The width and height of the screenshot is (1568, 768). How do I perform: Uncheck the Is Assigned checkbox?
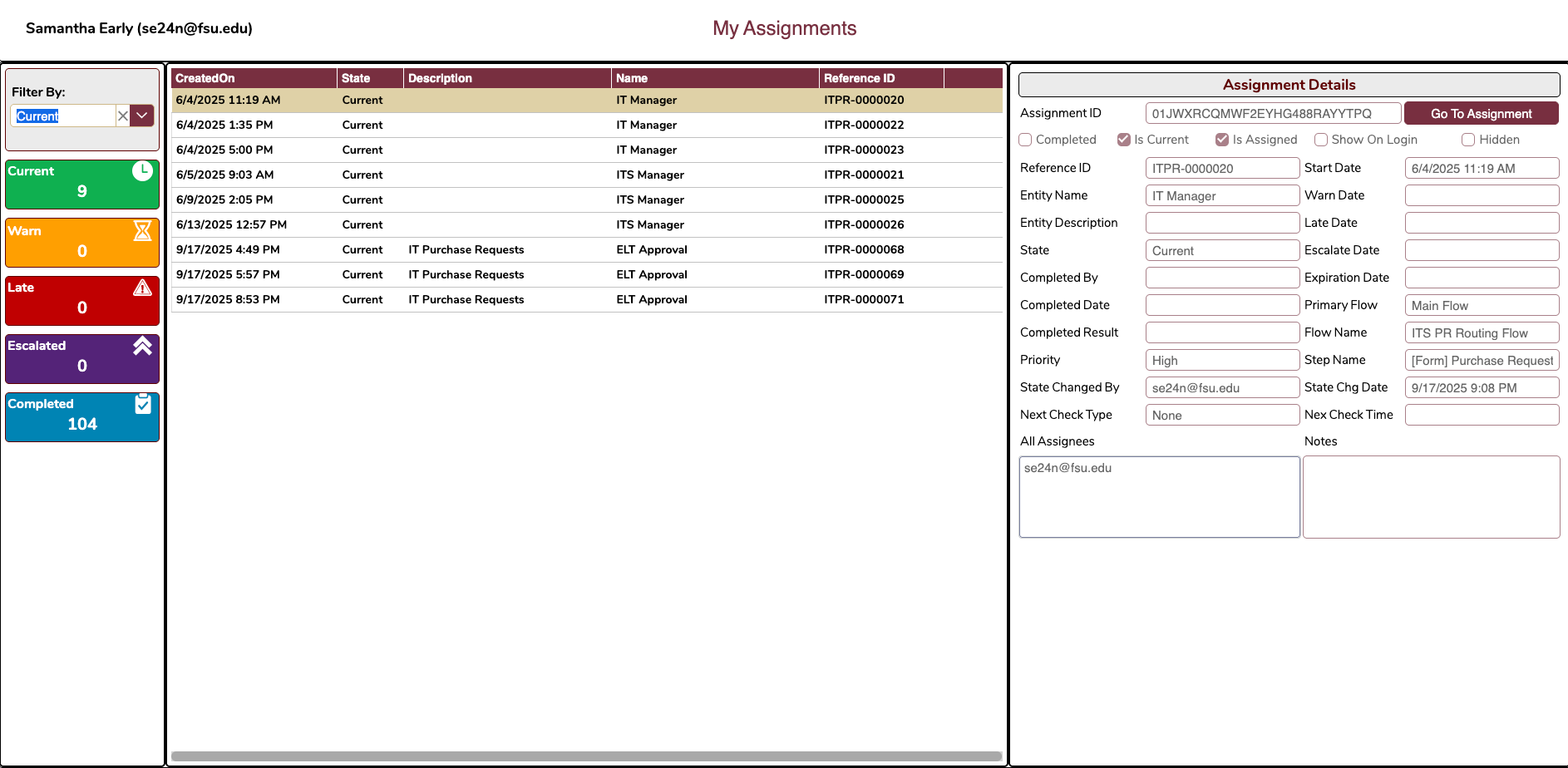[x=1222, y=140]
